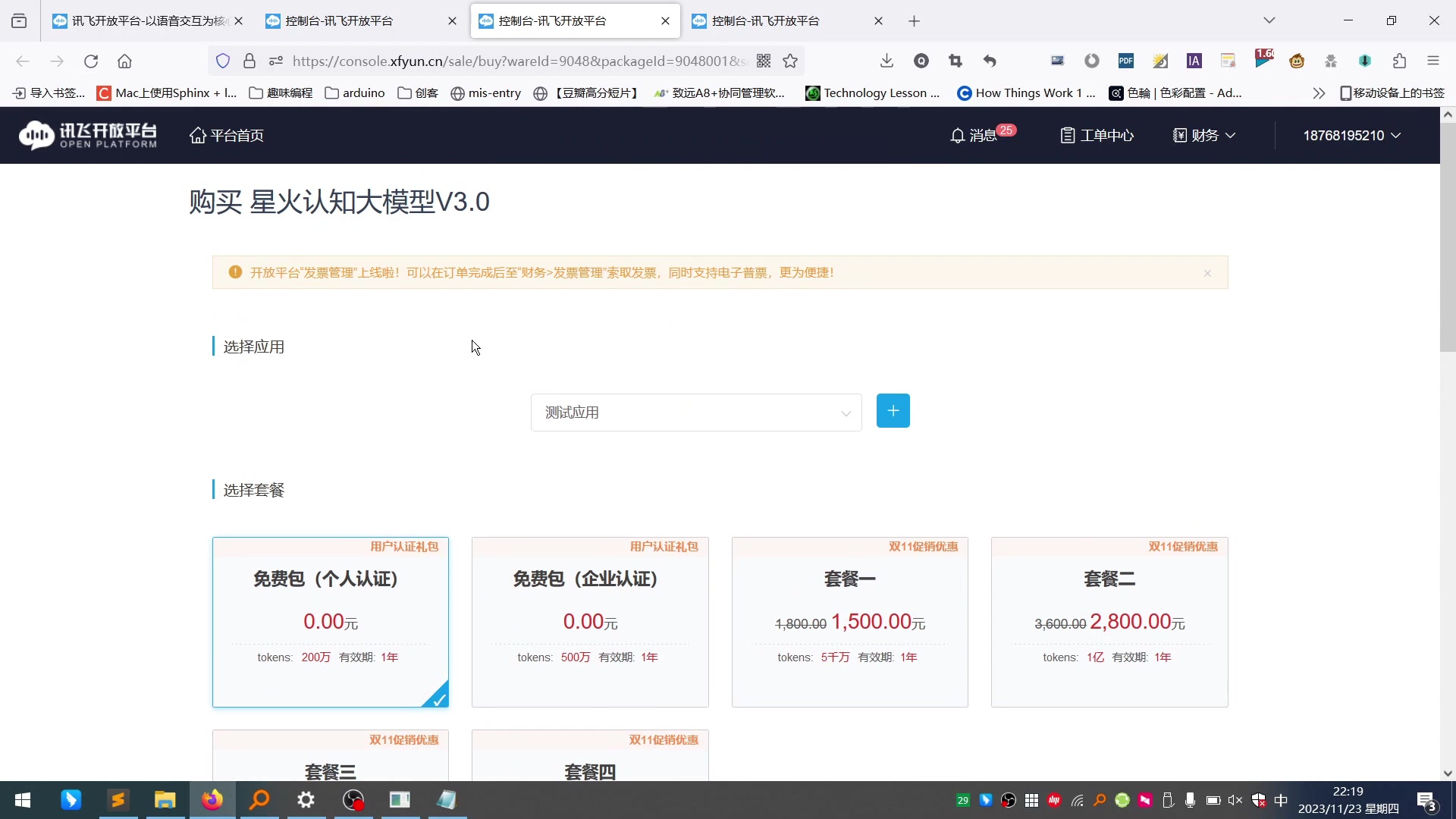The image size is (1456, 819).
Task: Expand the 财务 finance menu
Action: 1204,135
